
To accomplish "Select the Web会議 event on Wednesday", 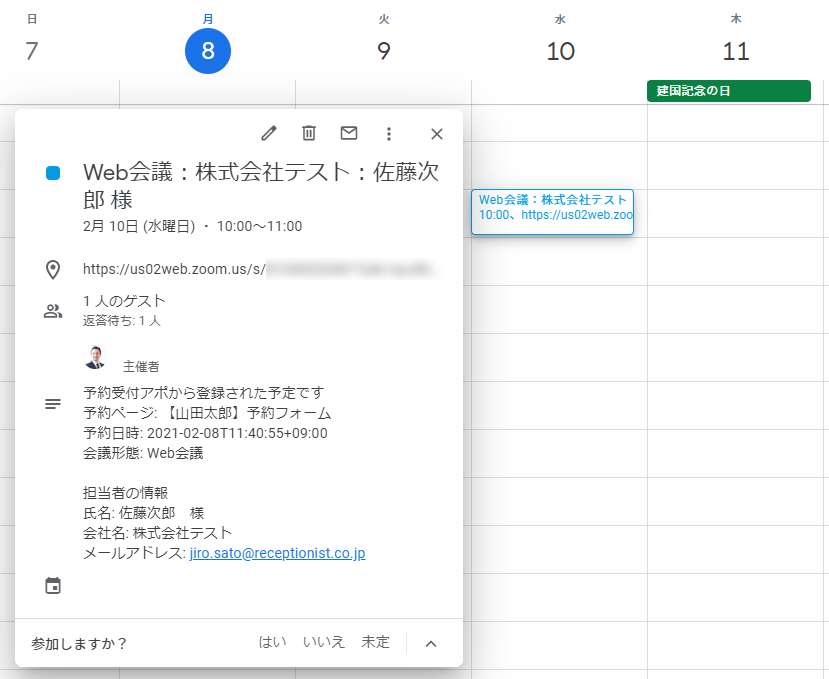I will (x=553, y=207).
